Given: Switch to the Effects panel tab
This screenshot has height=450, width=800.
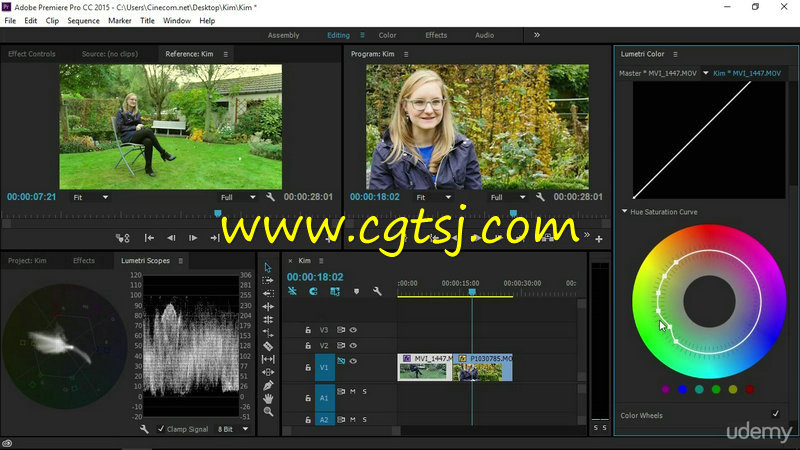Looking at the screenshot, I should pyautogui.click(x=84, y=261).
